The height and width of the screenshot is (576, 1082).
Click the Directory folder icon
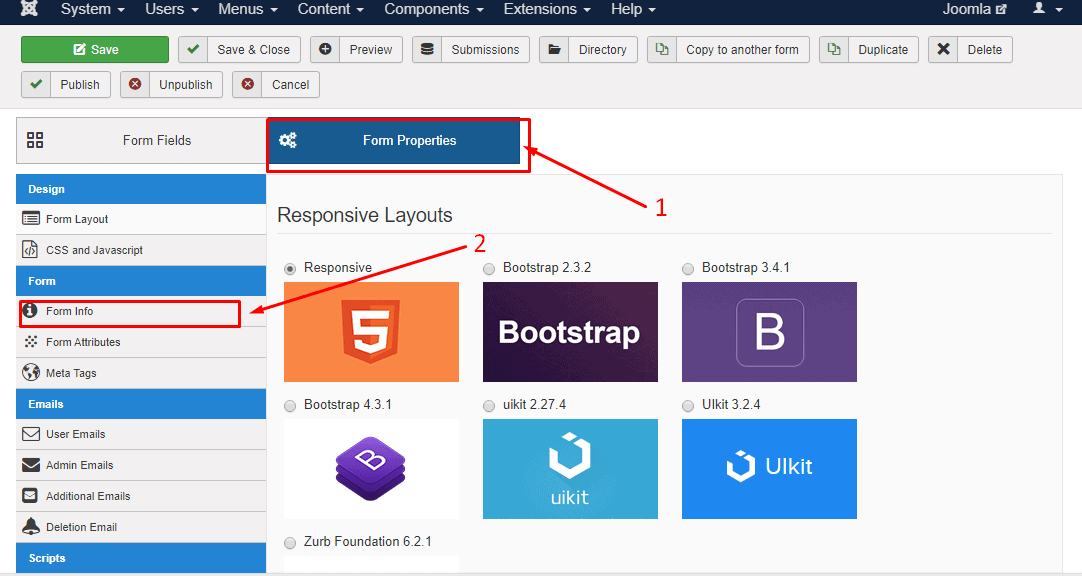(x=554, y=49)
